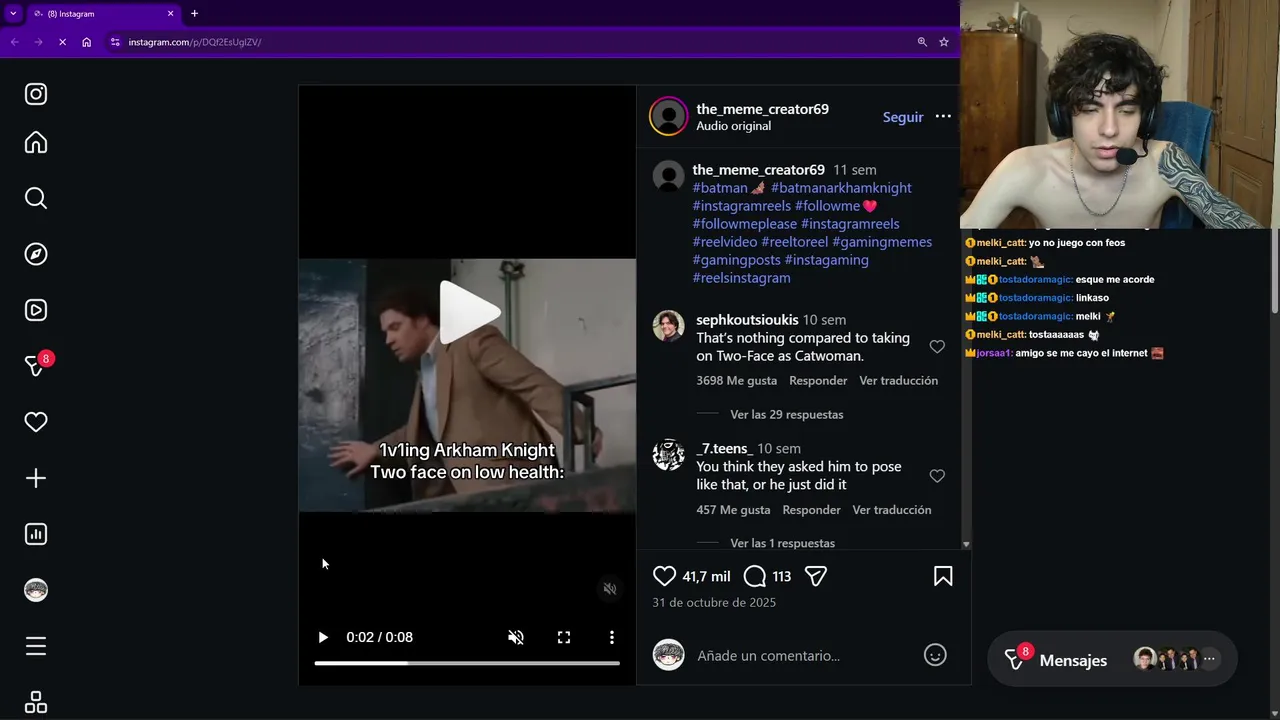Open the emoji picker in the comment box

click(x=935, y=655)
